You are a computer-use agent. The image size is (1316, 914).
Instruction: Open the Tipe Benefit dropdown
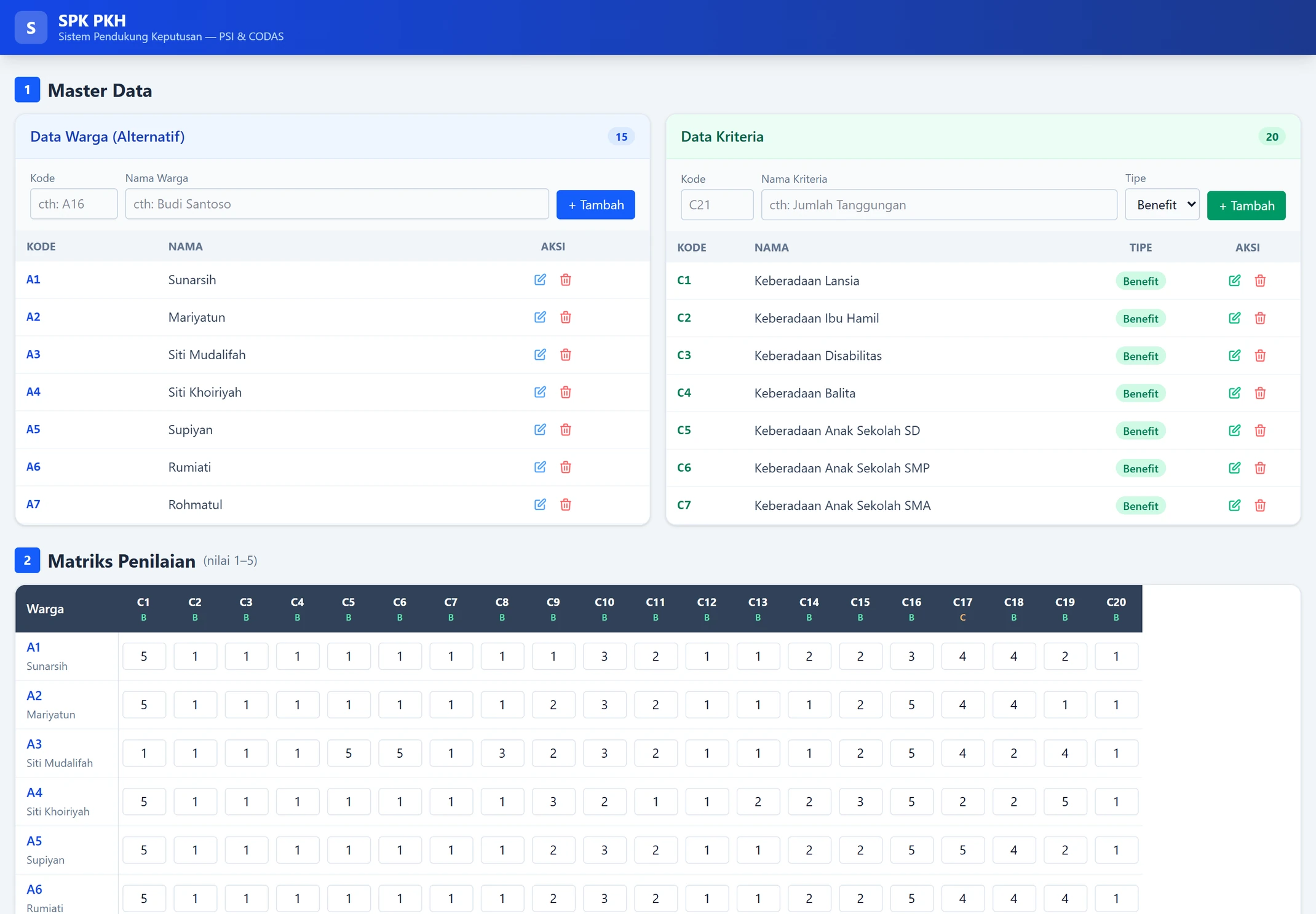pos(1162,205)
